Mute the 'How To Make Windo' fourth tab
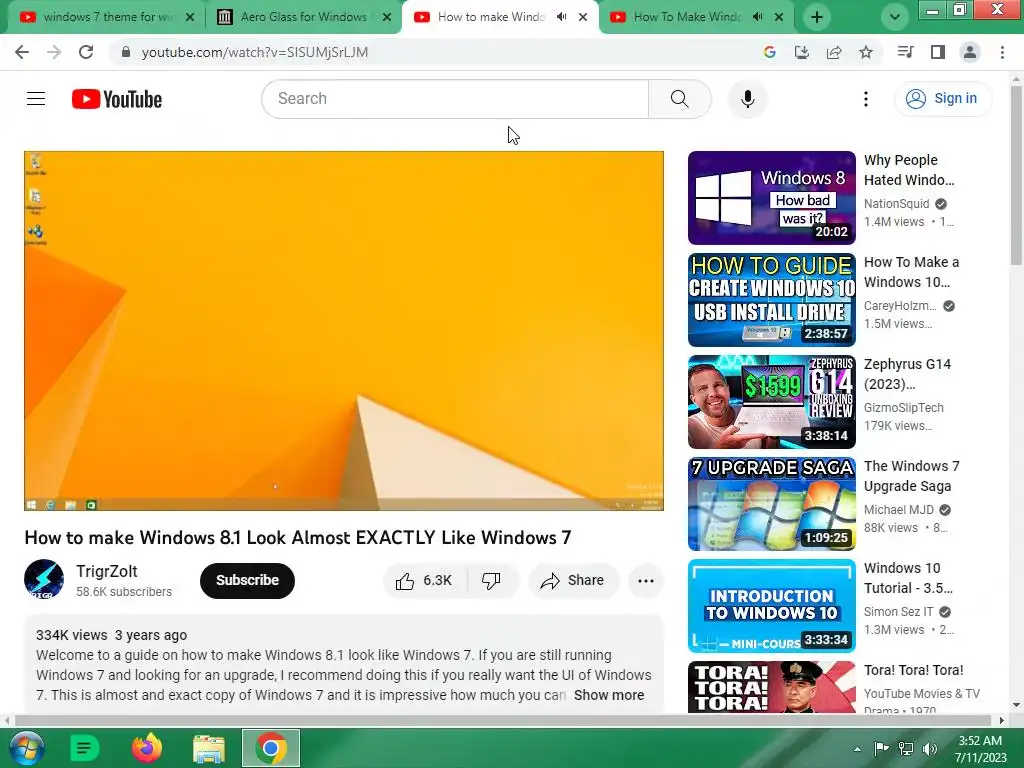Screen dimensions: 1024x768 click(x=758, y=17)
